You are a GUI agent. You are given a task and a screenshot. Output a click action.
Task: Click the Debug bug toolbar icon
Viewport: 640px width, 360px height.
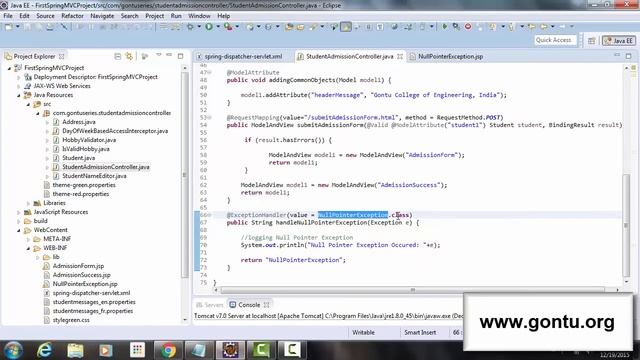point(191,27)
